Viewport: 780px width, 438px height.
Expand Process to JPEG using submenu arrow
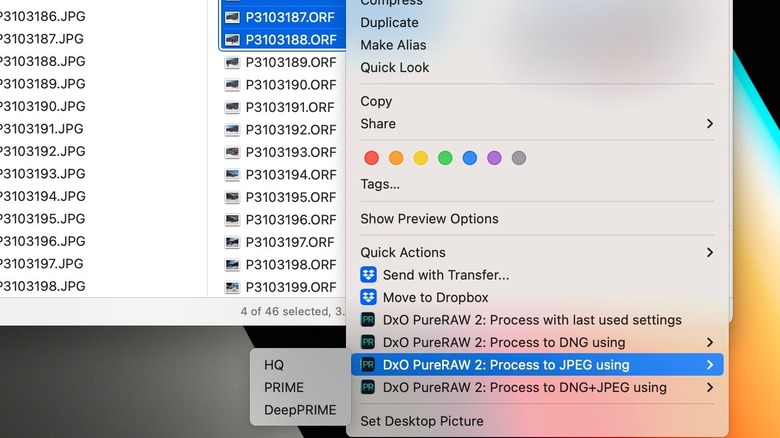710,365
